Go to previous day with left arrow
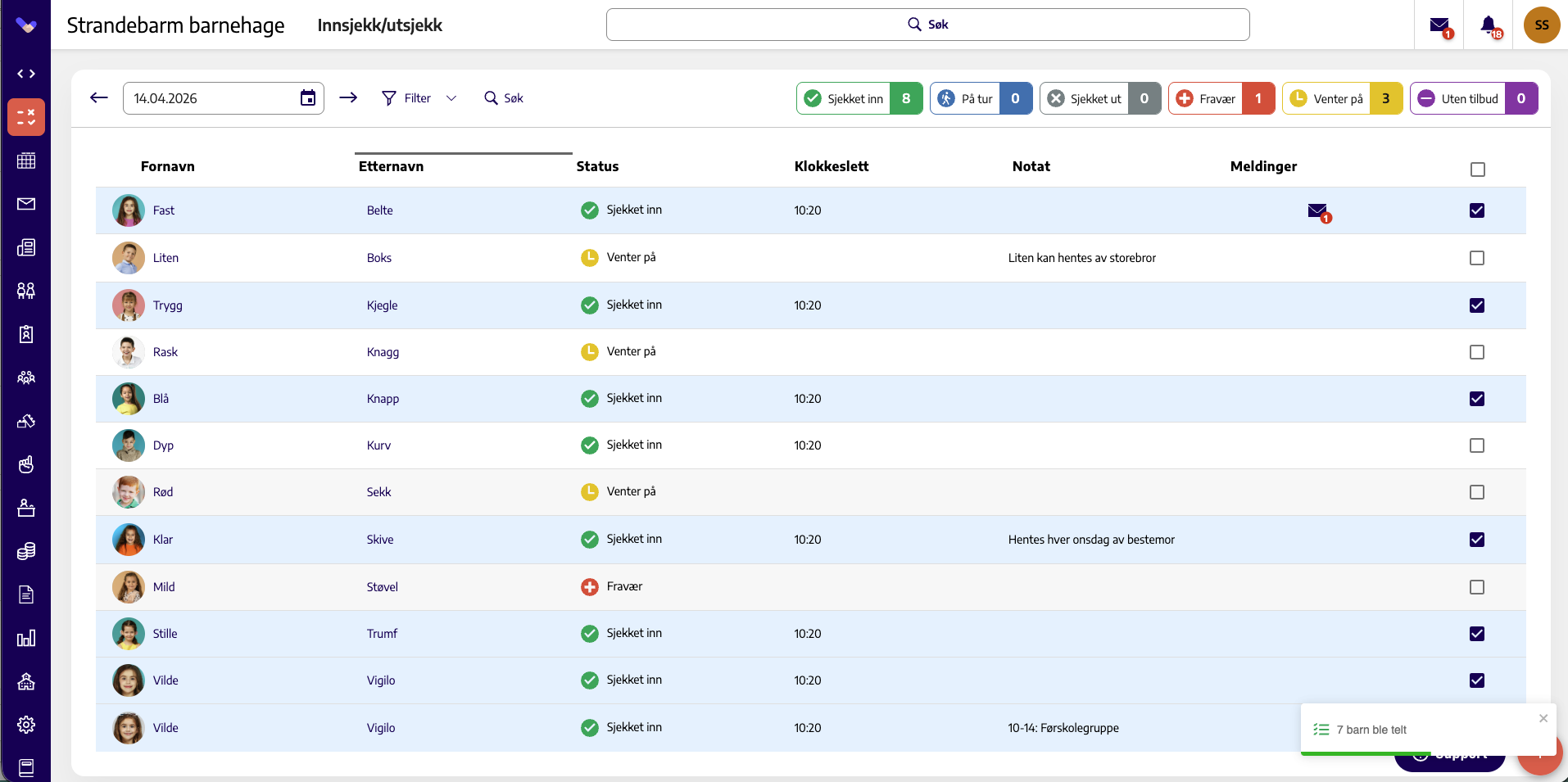 pyautogui.click(x=99, y=98)
